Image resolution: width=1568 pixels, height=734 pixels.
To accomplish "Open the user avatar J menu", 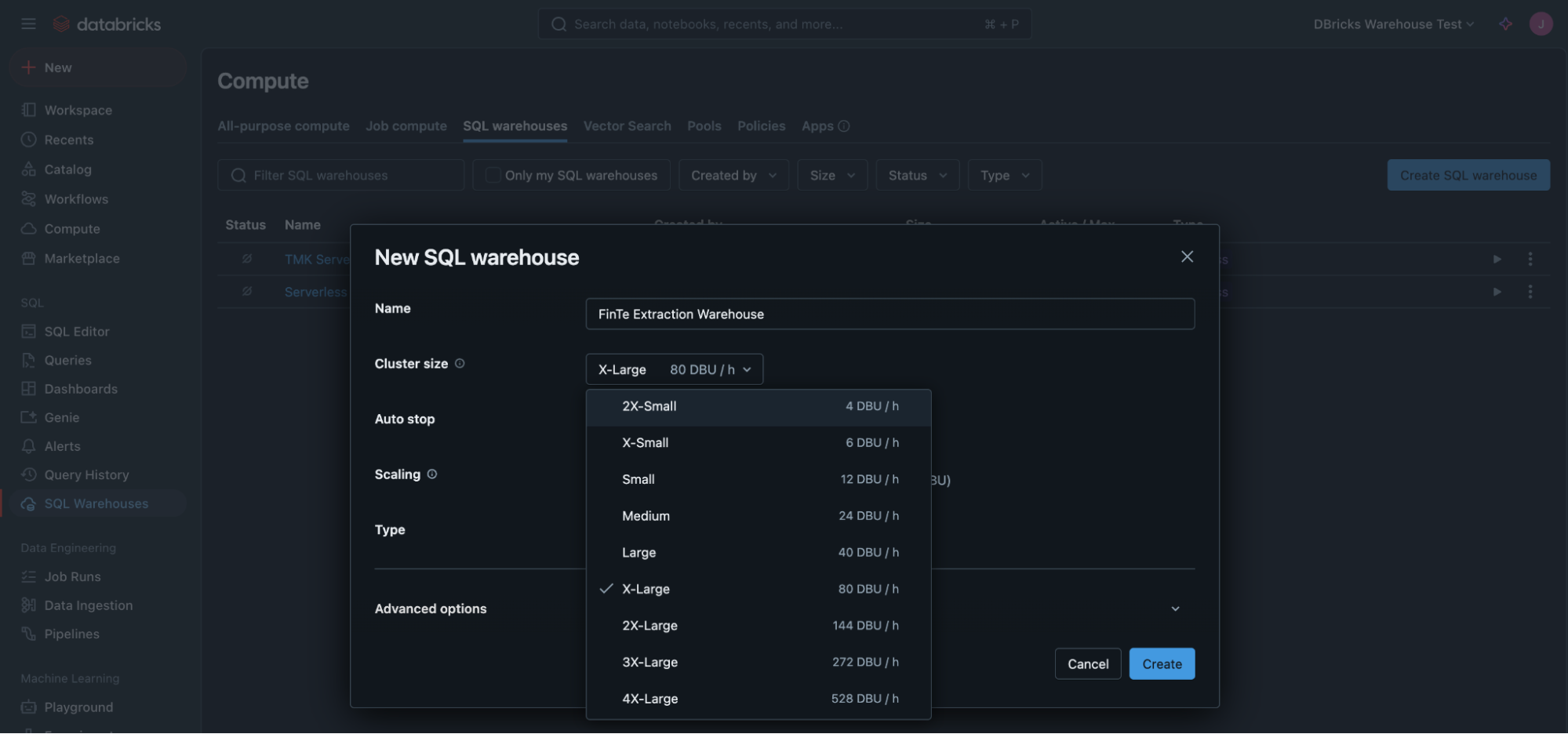I will point(1541,24).
